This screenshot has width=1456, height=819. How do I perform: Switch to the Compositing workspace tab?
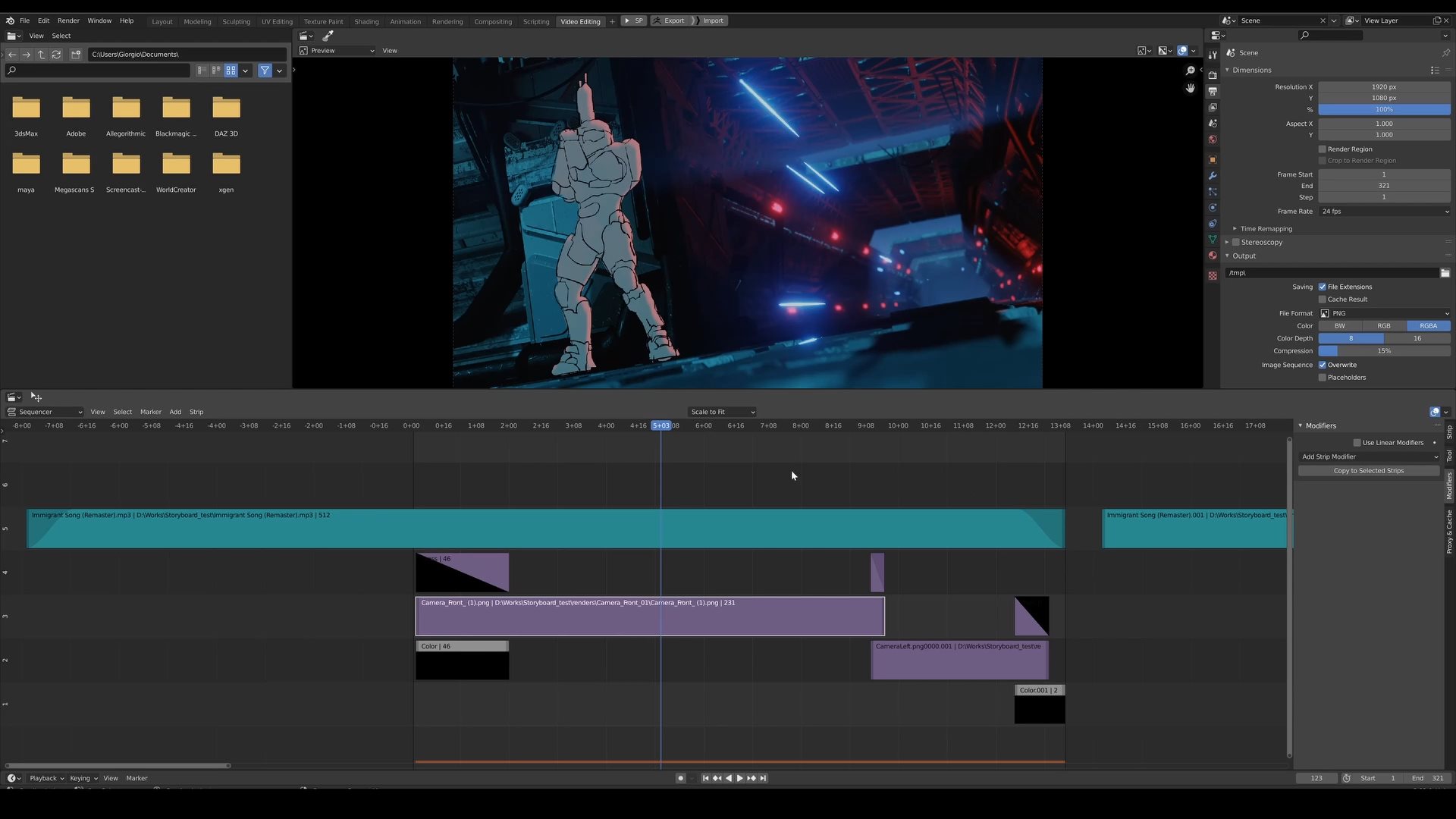[492, 21]
